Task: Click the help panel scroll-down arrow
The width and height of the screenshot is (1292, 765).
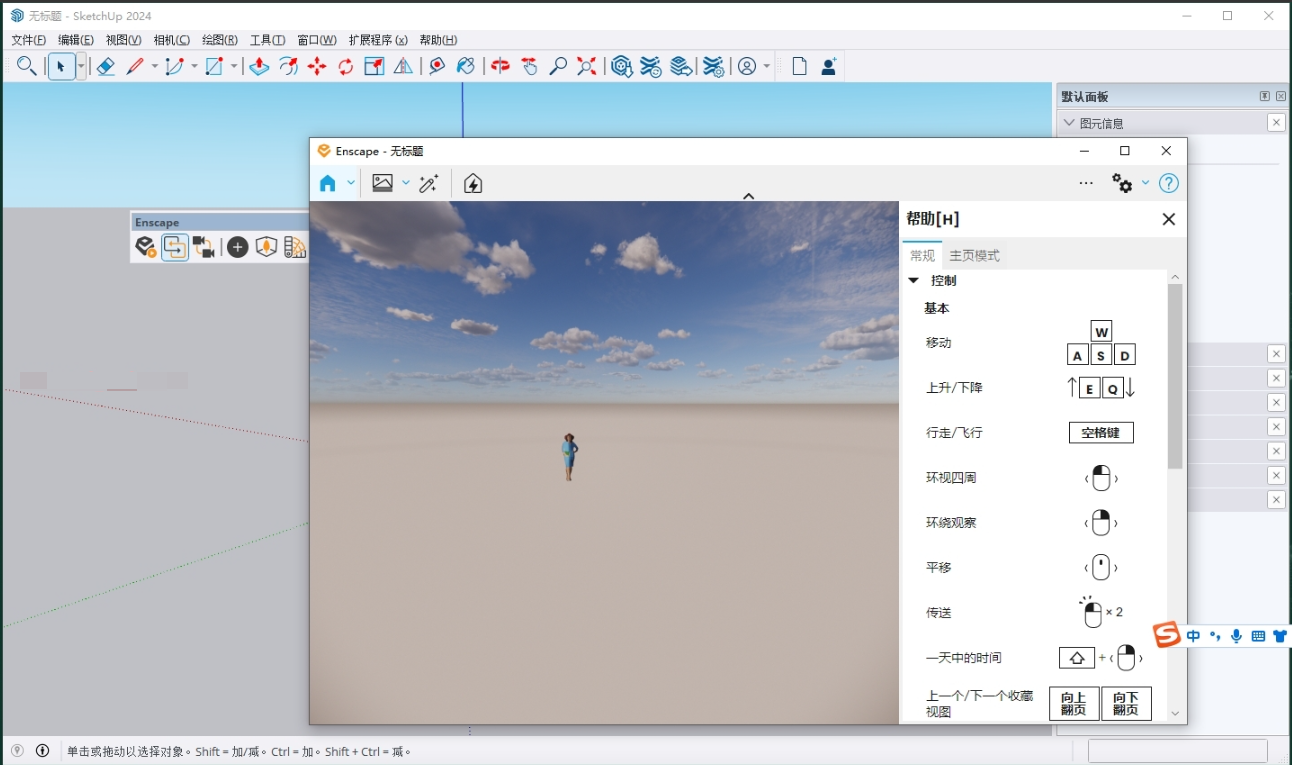Action: click(1175, 714)
